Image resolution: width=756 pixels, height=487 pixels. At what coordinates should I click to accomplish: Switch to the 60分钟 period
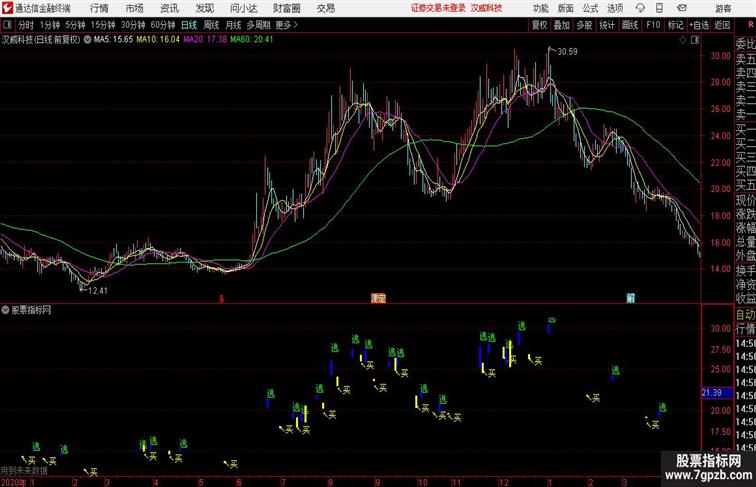163,25
